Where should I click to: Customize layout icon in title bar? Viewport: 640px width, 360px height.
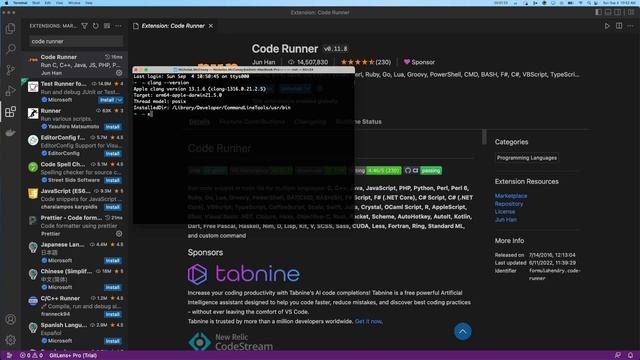(x=631, y=12)
